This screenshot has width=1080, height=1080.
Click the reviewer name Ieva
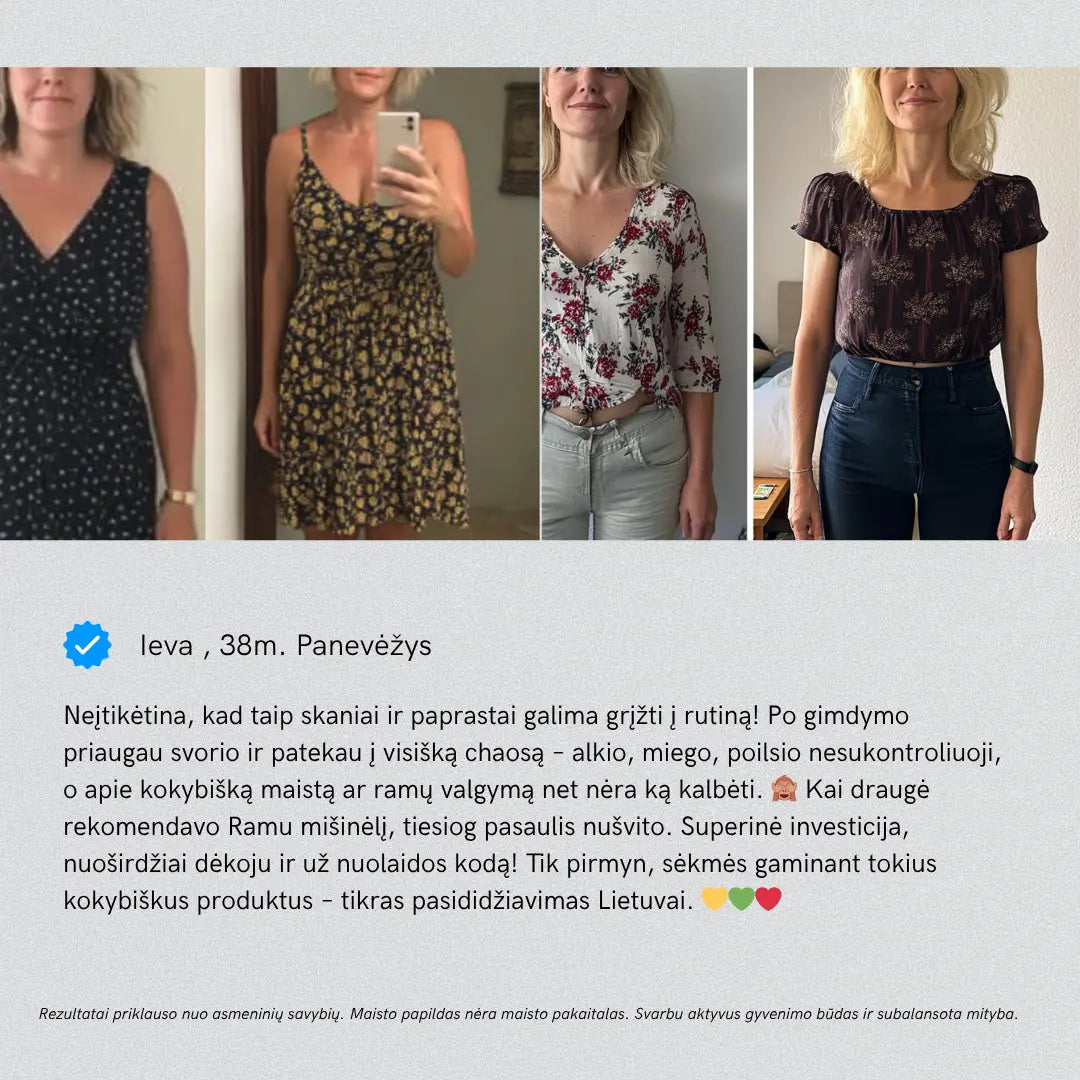166,645
